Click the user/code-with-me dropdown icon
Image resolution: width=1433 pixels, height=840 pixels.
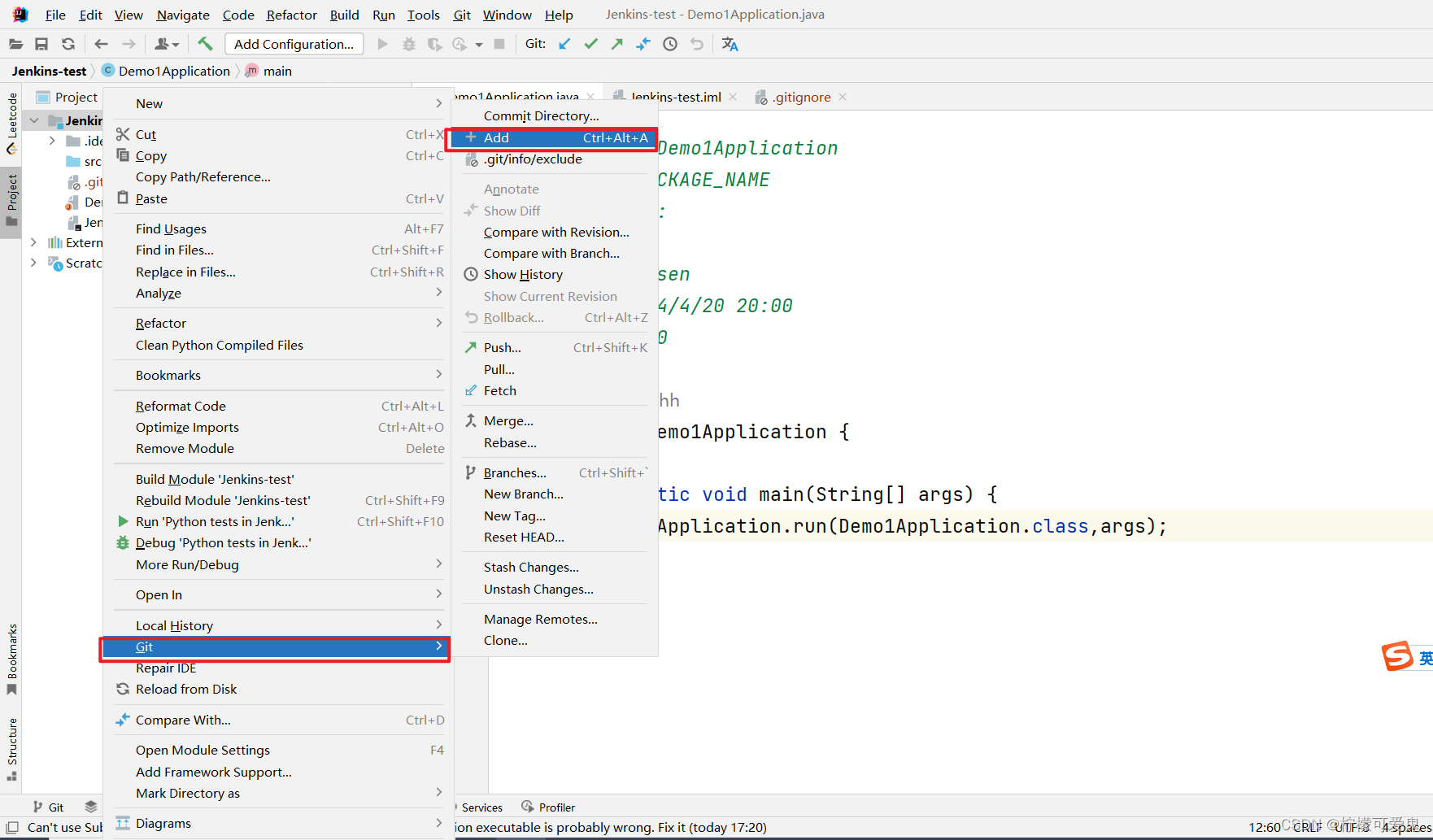[x=166, y=44]
